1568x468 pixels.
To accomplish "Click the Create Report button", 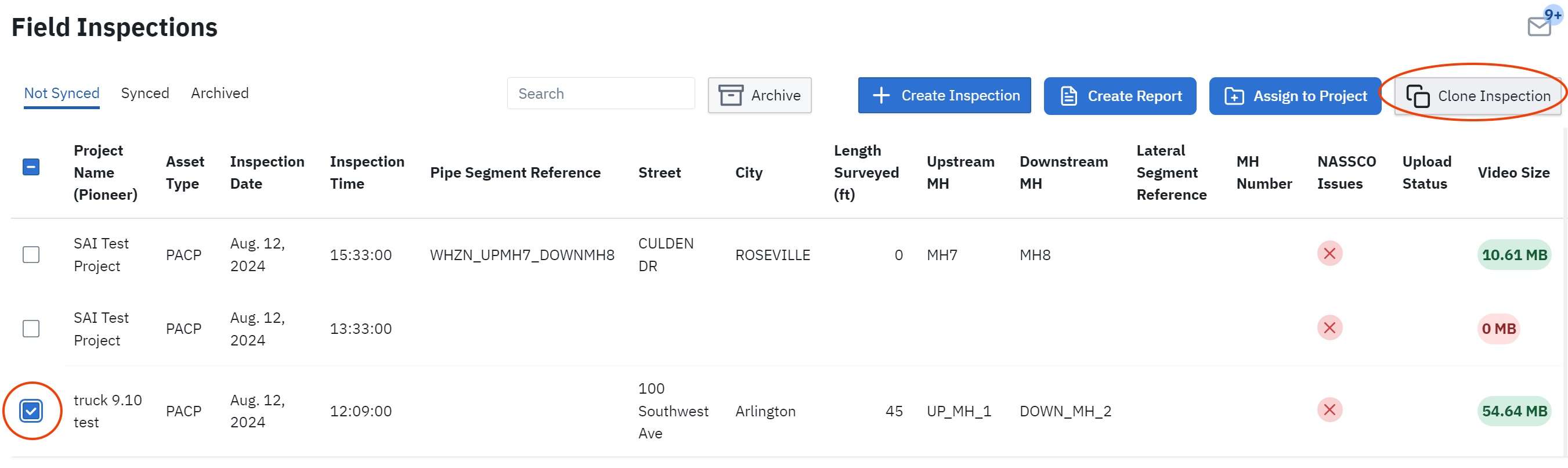I will [x=1119, y=96].
